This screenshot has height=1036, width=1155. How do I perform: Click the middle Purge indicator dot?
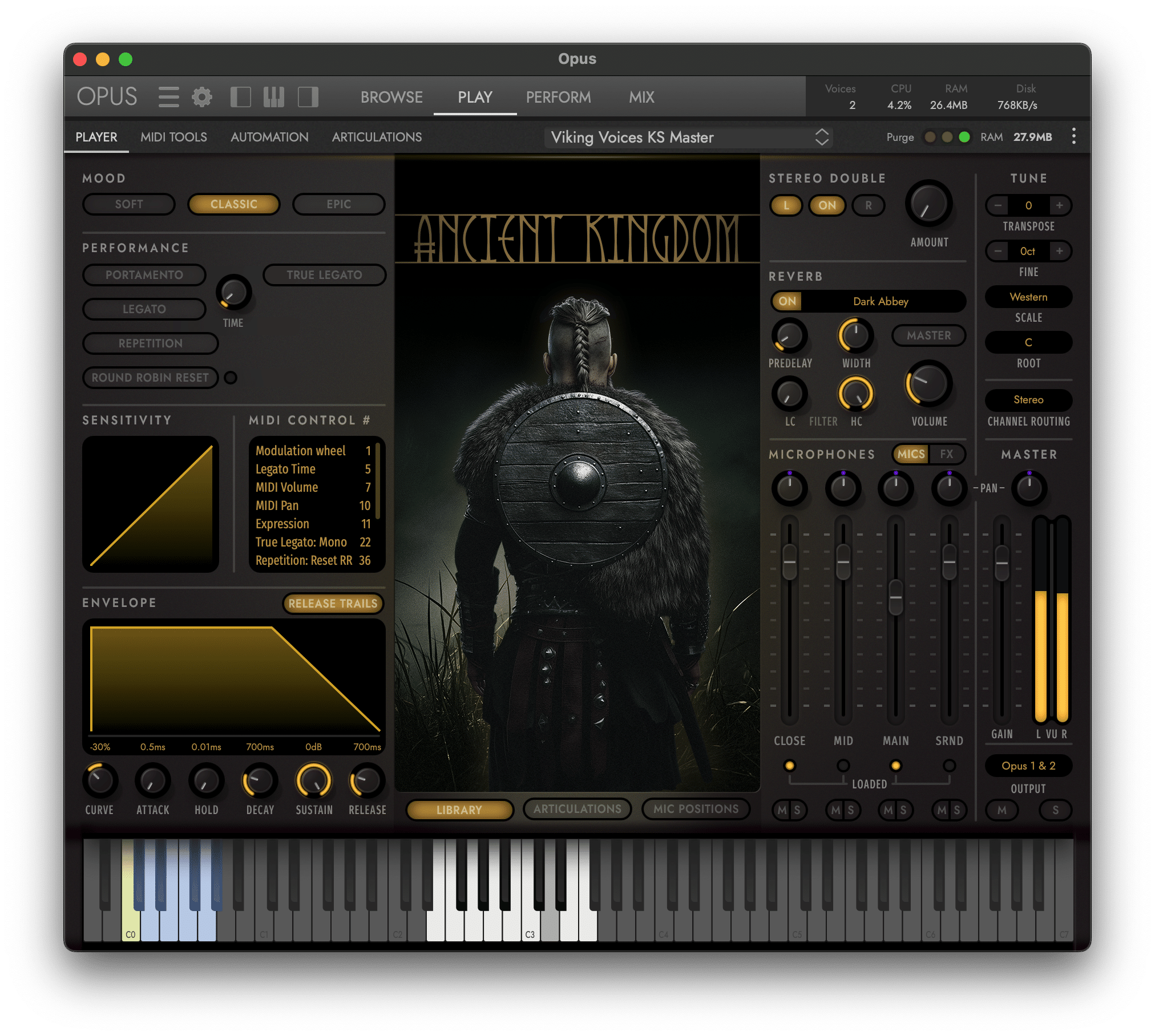click(947, 137)
